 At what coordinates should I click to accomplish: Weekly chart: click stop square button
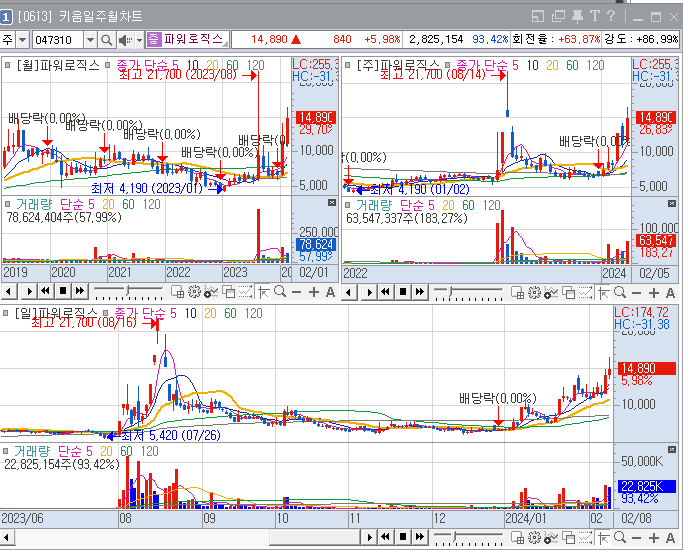[x=403, y=292]
